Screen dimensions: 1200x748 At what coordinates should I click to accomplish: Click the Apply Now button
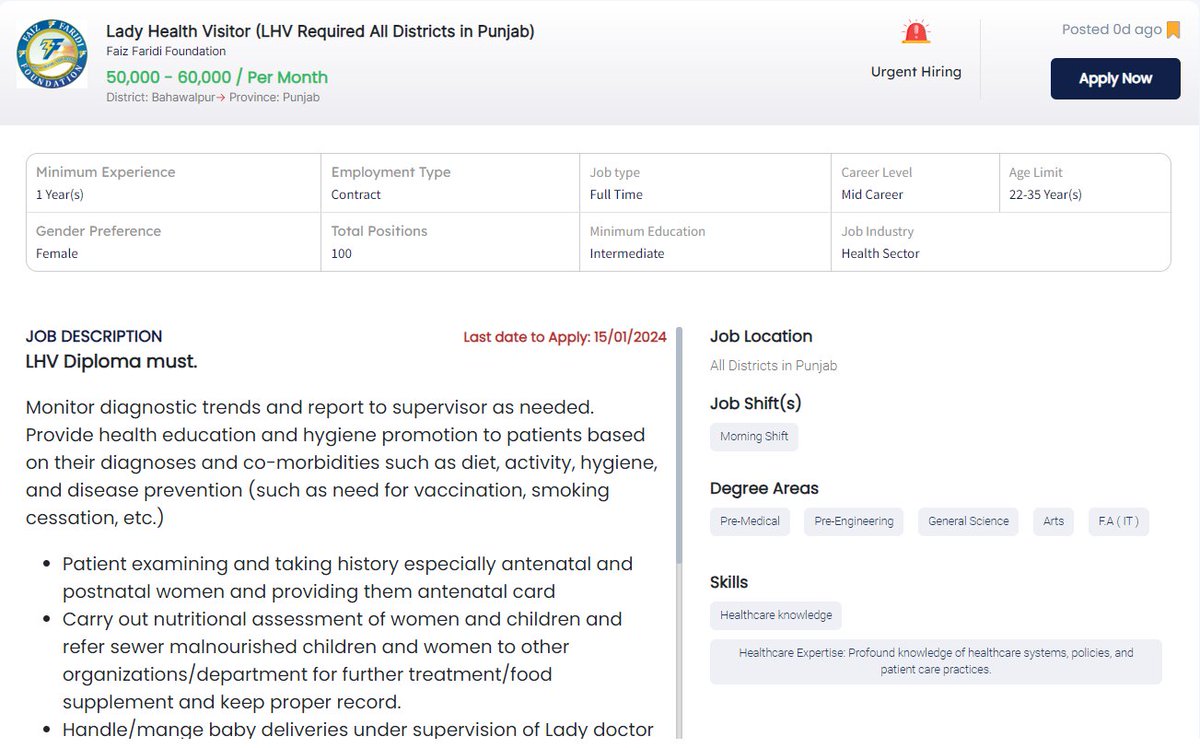[1115, 78]
